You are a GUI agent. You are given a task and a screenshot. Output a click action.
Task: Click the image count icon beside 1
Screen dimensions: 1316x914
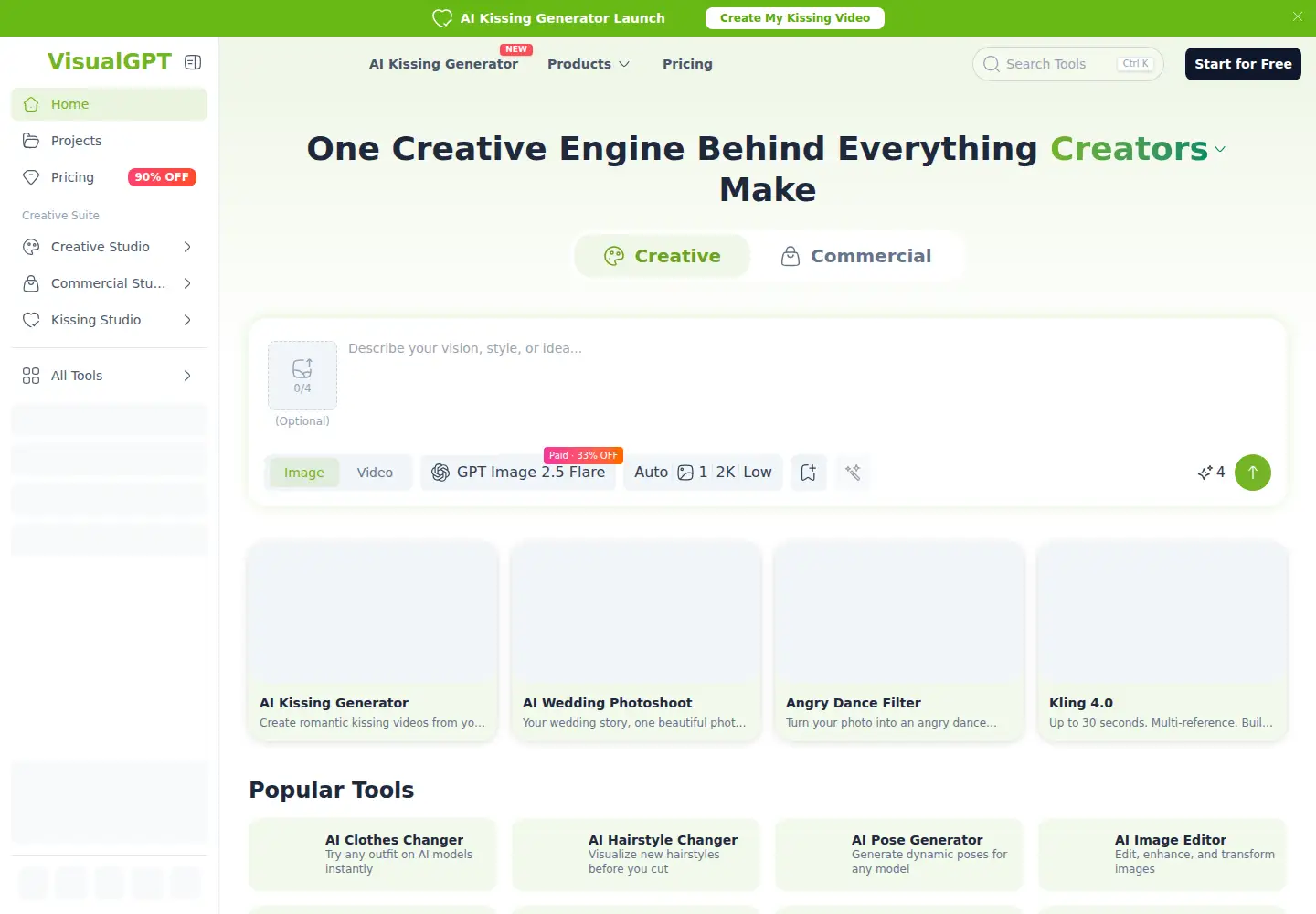[x=685, y=473]
